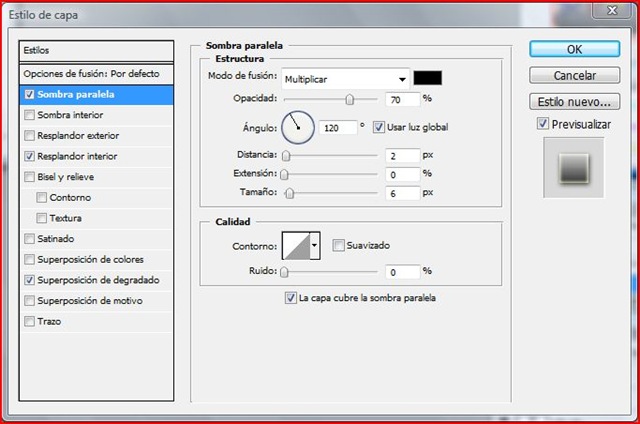Click the Extensión slider handle

click(x=284, y=175)
